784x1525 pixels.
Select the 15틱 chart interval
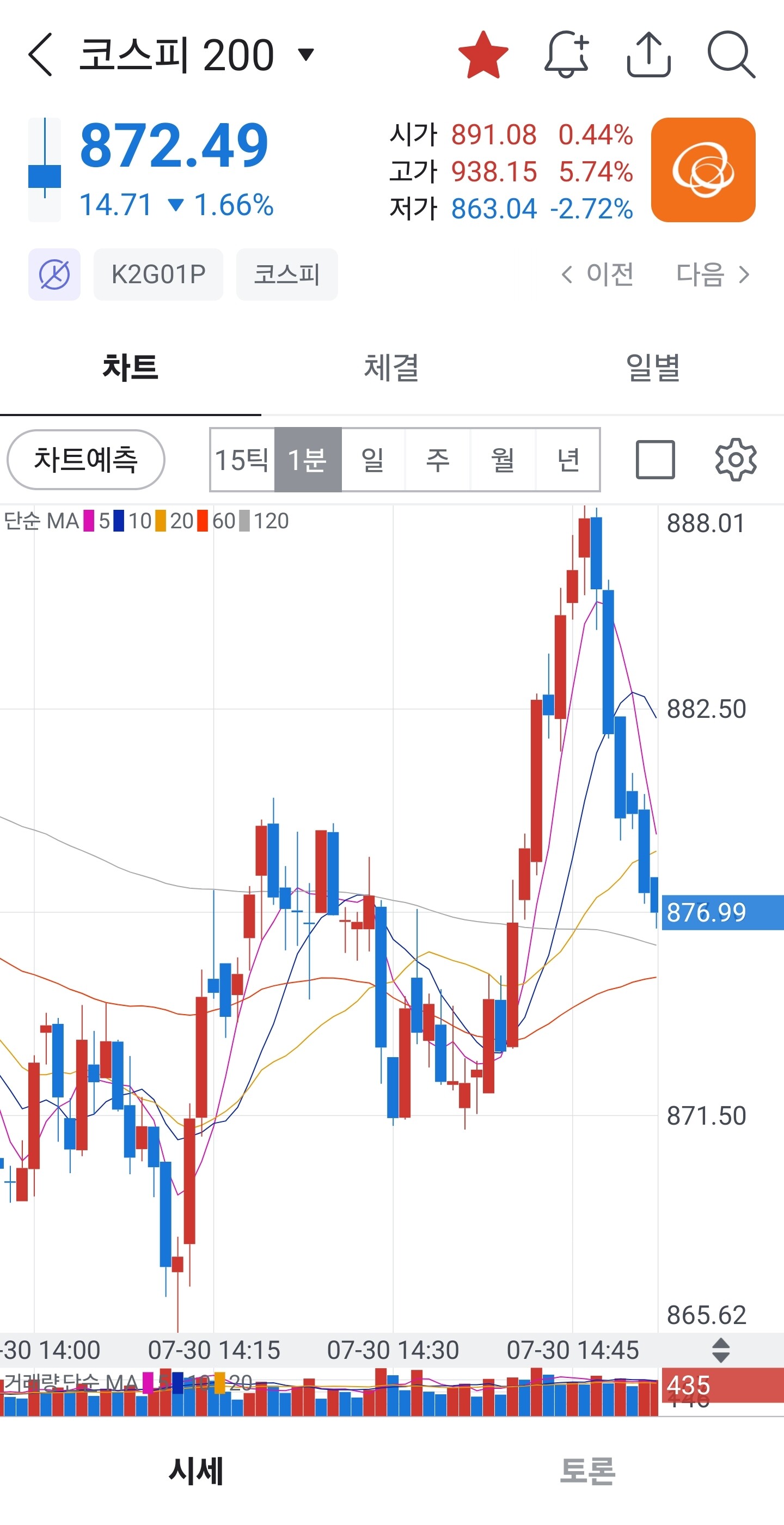click(x=242, y=459)
